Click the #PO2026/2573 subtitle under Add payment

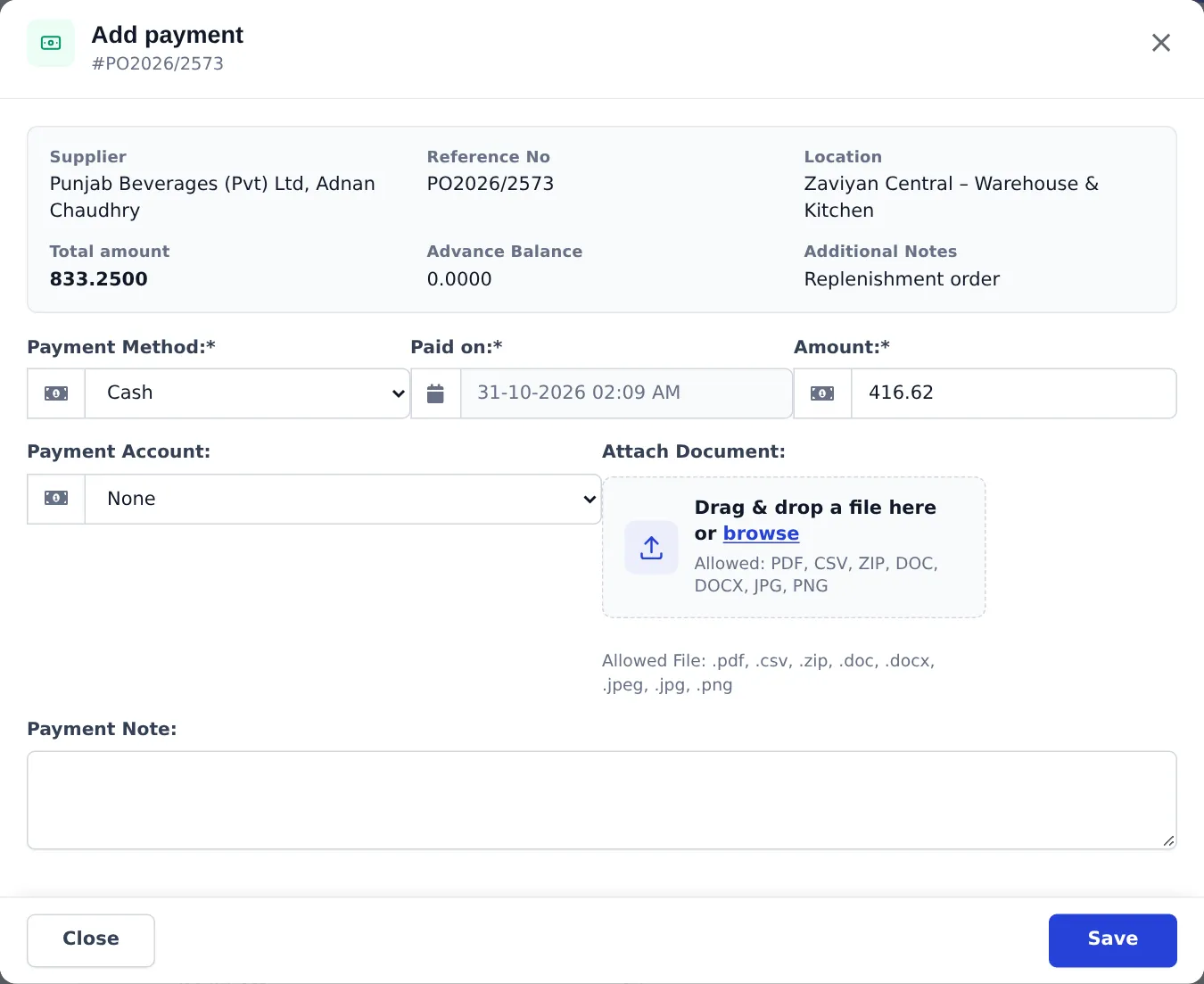click(158, 63)
